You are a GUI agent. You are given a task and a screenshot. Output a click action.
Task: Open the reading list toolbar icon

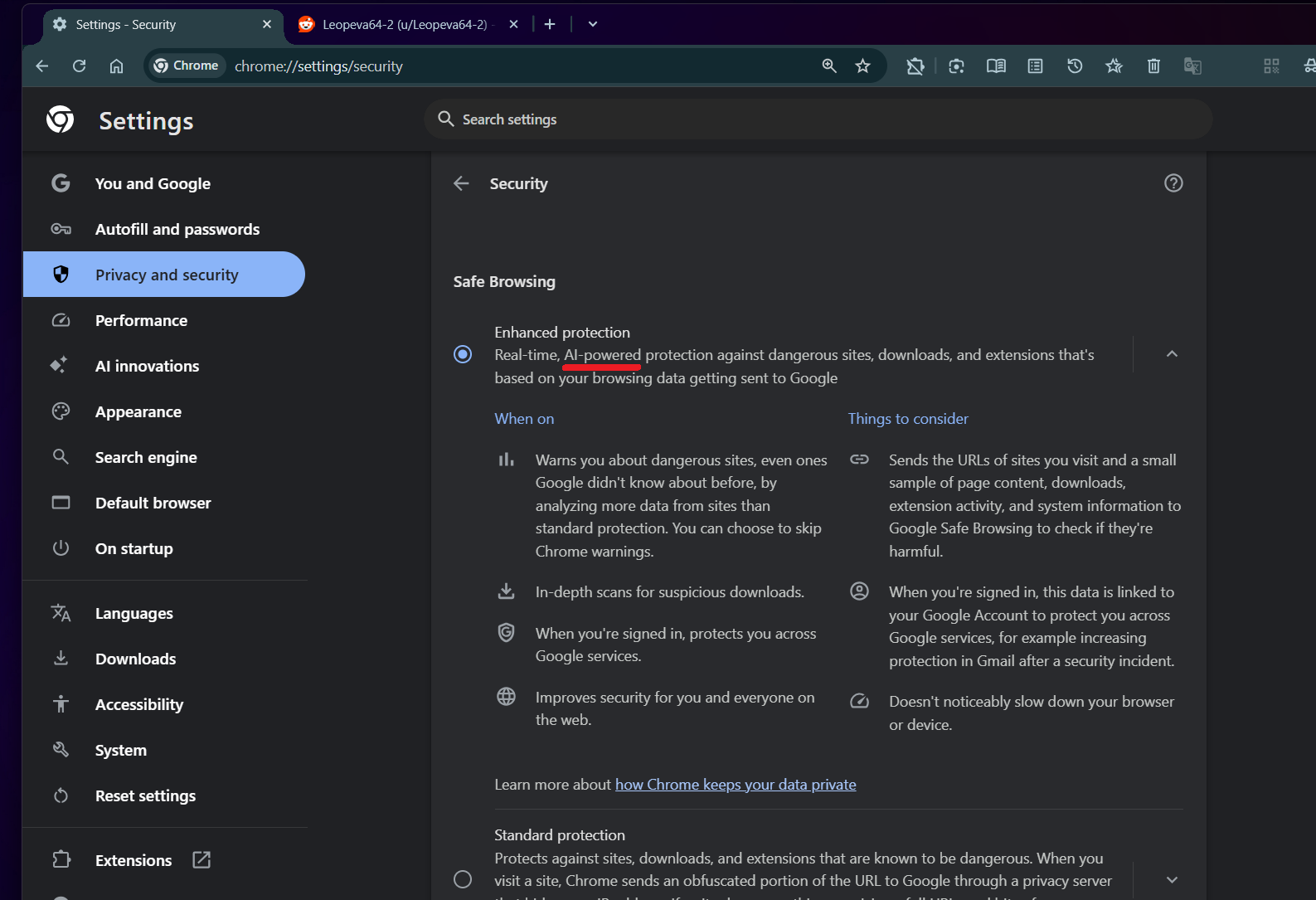tap(1036, 66)
